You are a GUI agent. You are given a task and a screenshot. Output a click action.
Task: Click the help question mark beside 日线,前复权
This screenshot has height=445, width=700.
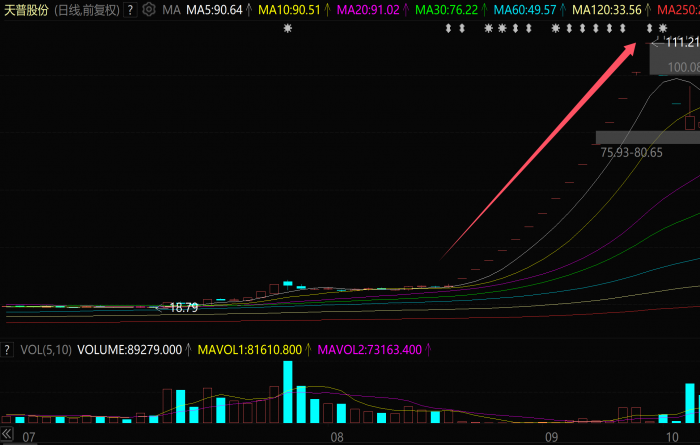(x=131, y=9)
